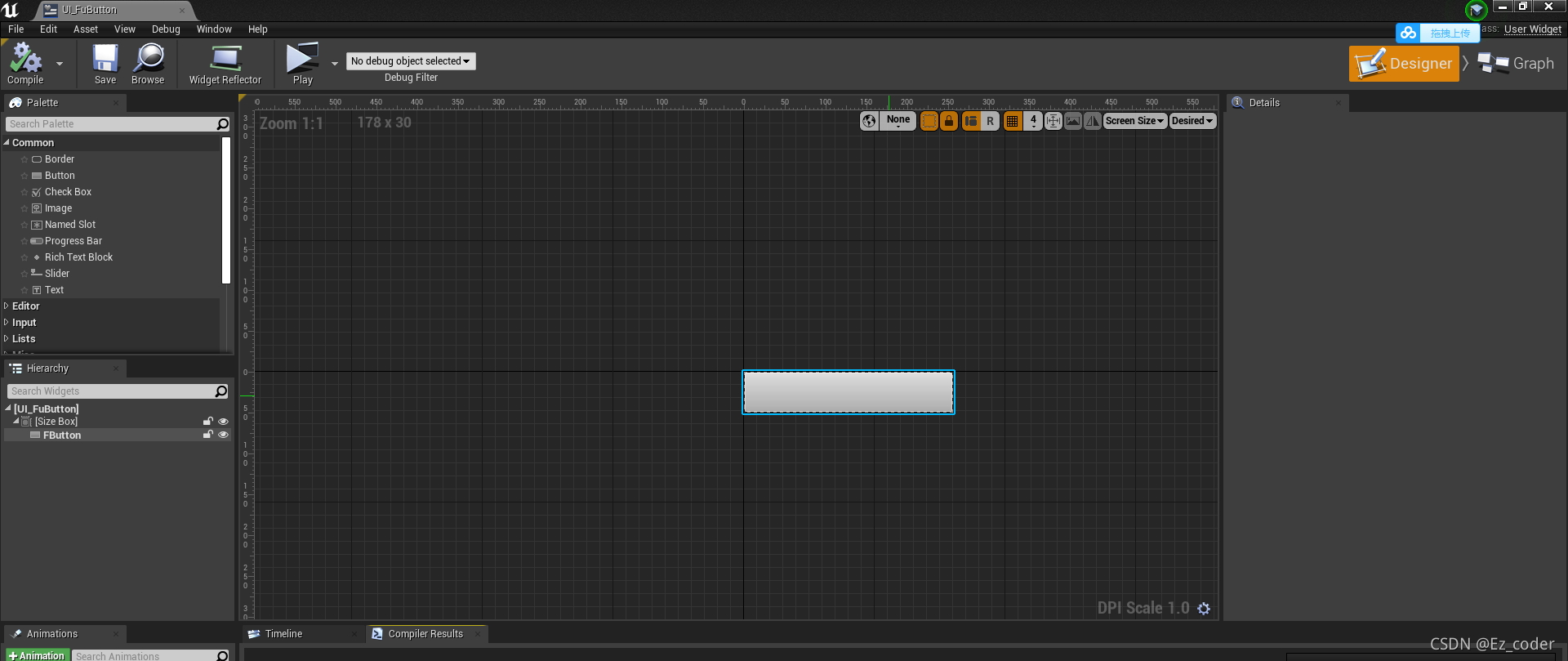Collapse the Common palette category
The image size is (1568, 661).
pos(7,142)
